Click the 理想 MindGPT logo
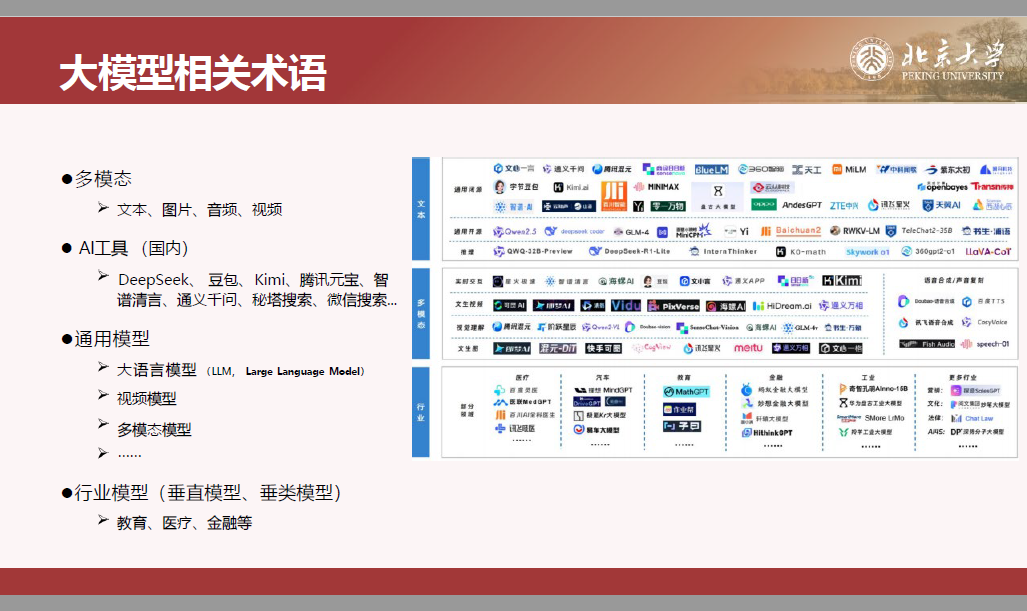Screen dimensions: 1027x611 point(603,390)
